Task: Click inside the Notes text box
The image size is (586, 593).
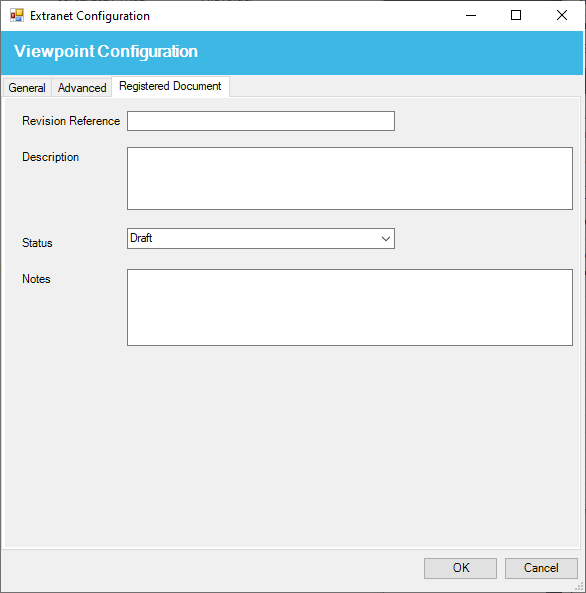Action: [350, 307]
